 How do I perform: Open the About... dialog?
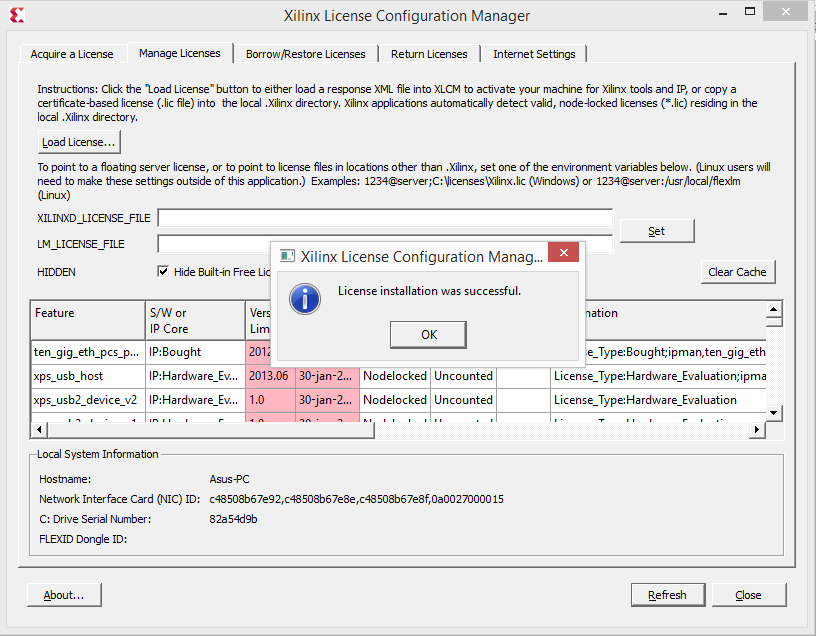point(64,595)
